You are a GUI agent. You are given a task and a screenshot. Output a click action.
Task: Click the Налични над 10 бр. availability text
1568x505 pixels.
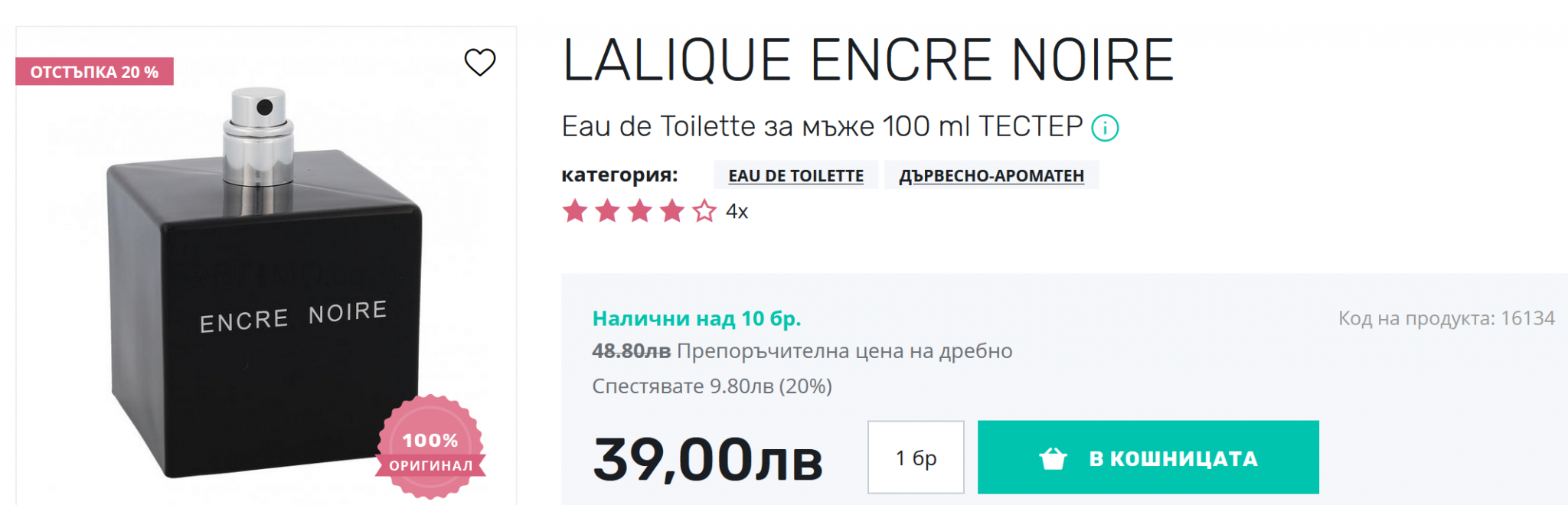click(x=696, y=318)
